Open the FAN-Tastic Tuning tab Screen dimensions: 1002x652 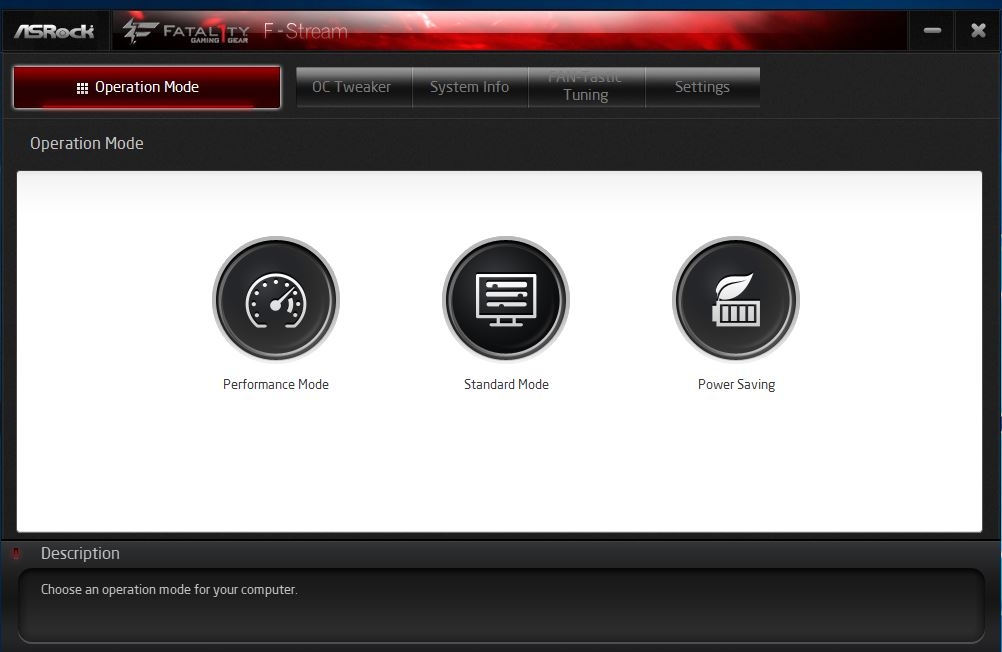tap(586, 87)
